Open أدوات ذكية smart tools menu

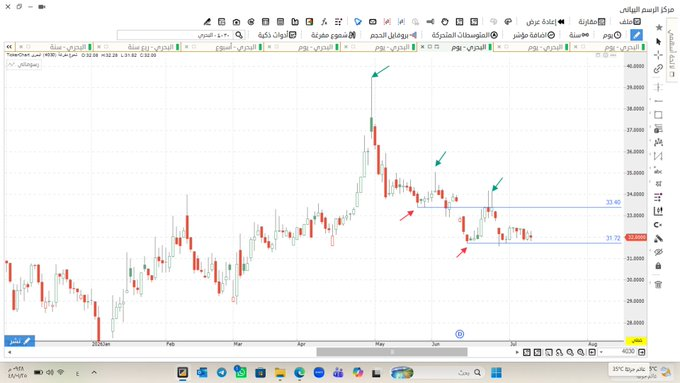click(x=277, y=35)
